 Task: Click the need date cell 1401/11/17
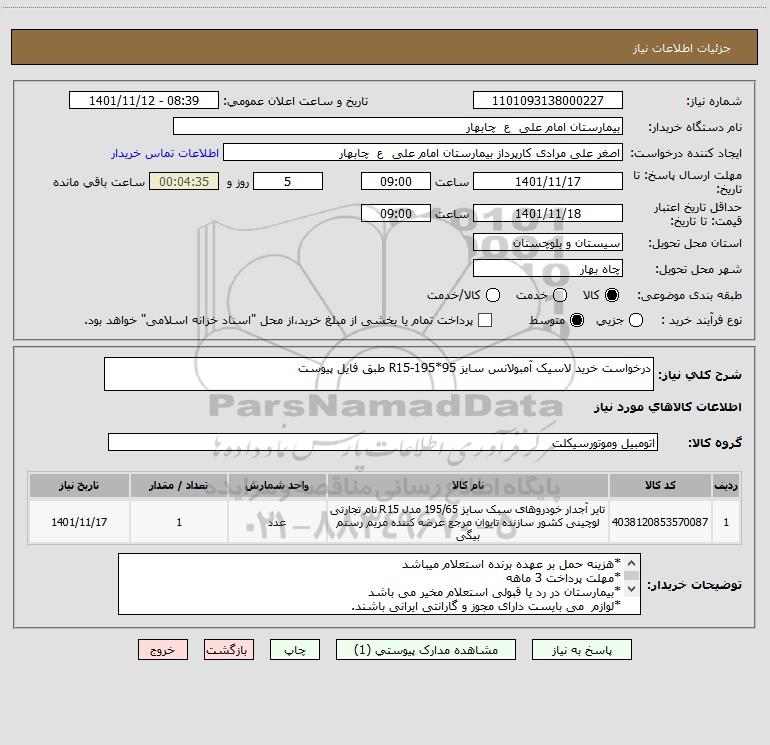pyautogui.click(x=79, y=522)
